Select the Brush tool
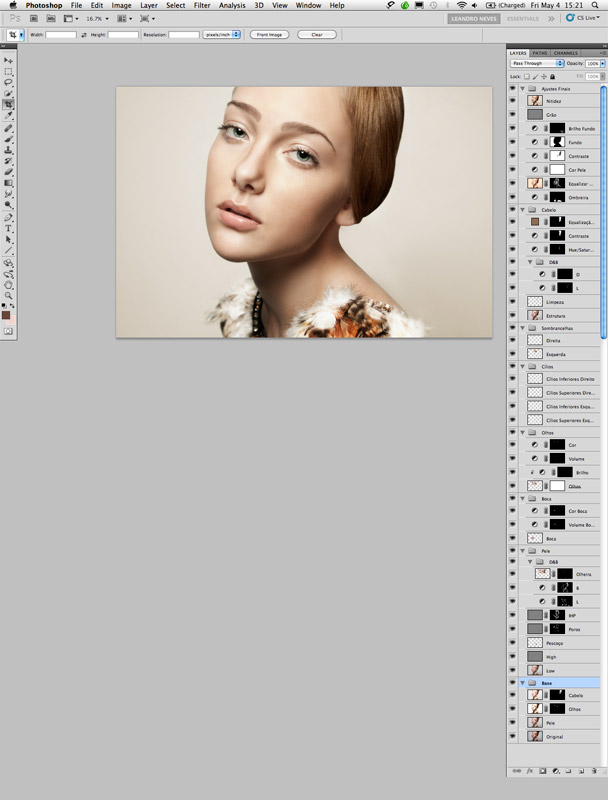 coord(8,139)
